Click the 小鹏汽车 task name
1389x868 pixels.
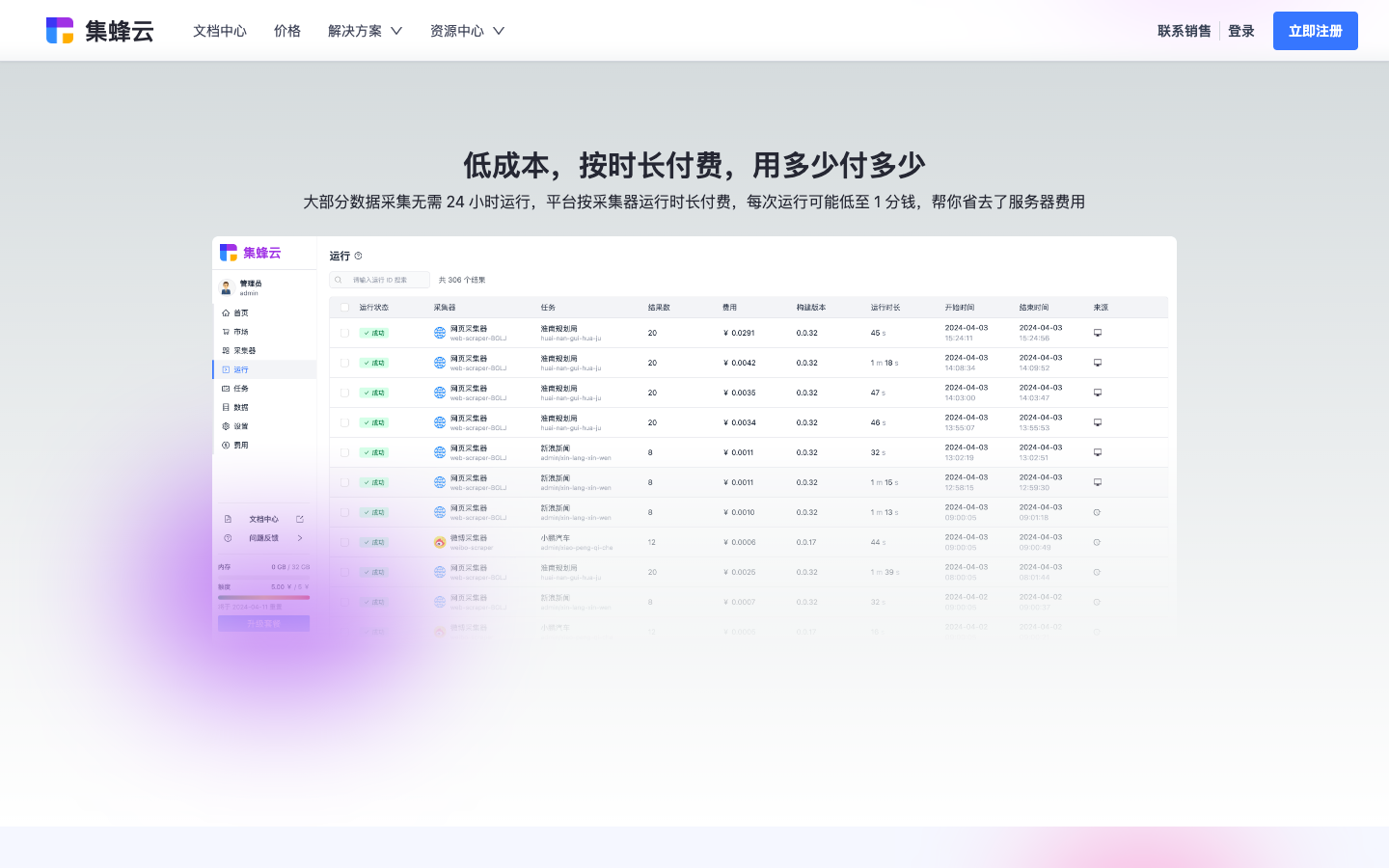(x=555, y=538)
